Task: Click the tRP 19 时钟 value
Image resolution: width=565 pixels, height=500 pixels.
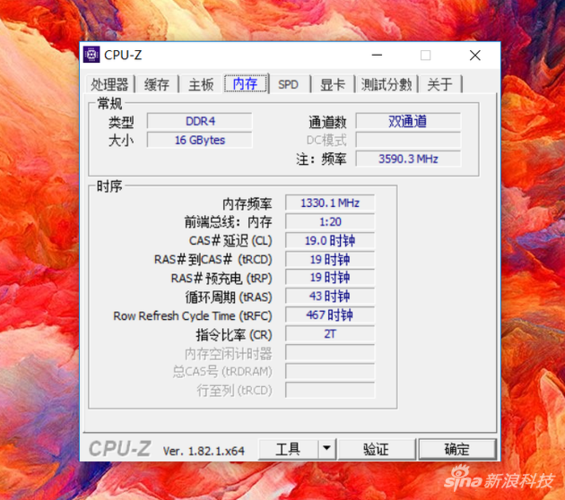Action: [330, 277]
